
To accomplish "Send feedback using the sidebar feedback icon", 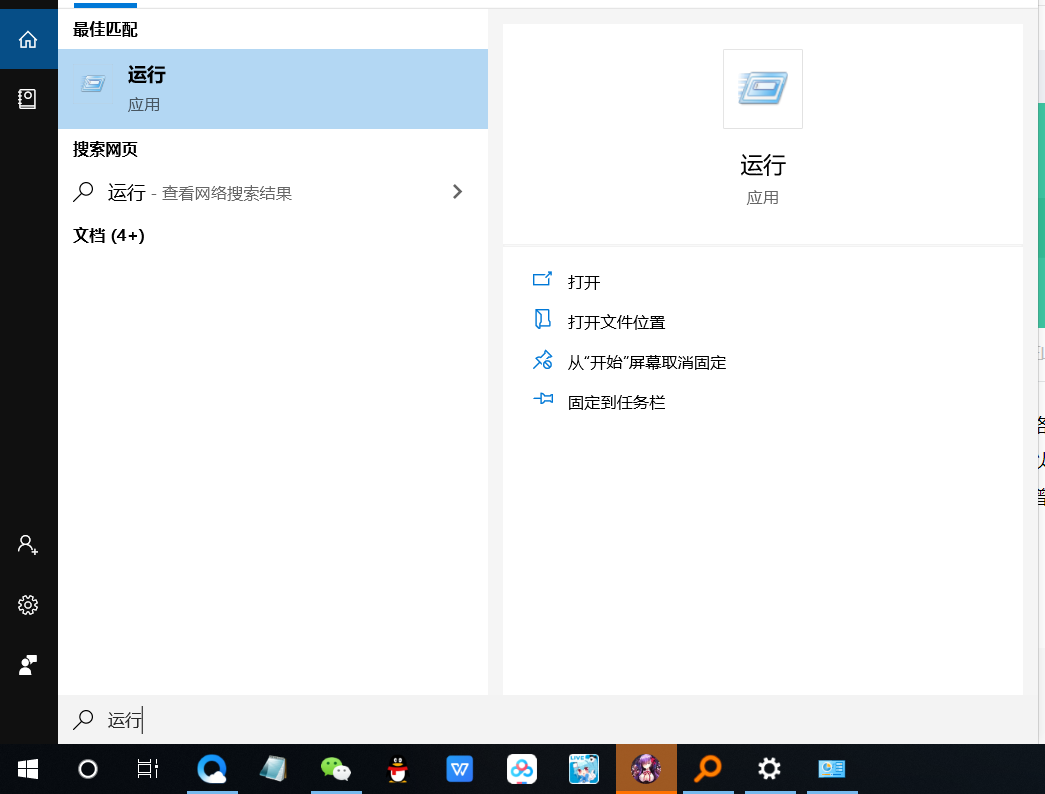I will coord(28,664).
